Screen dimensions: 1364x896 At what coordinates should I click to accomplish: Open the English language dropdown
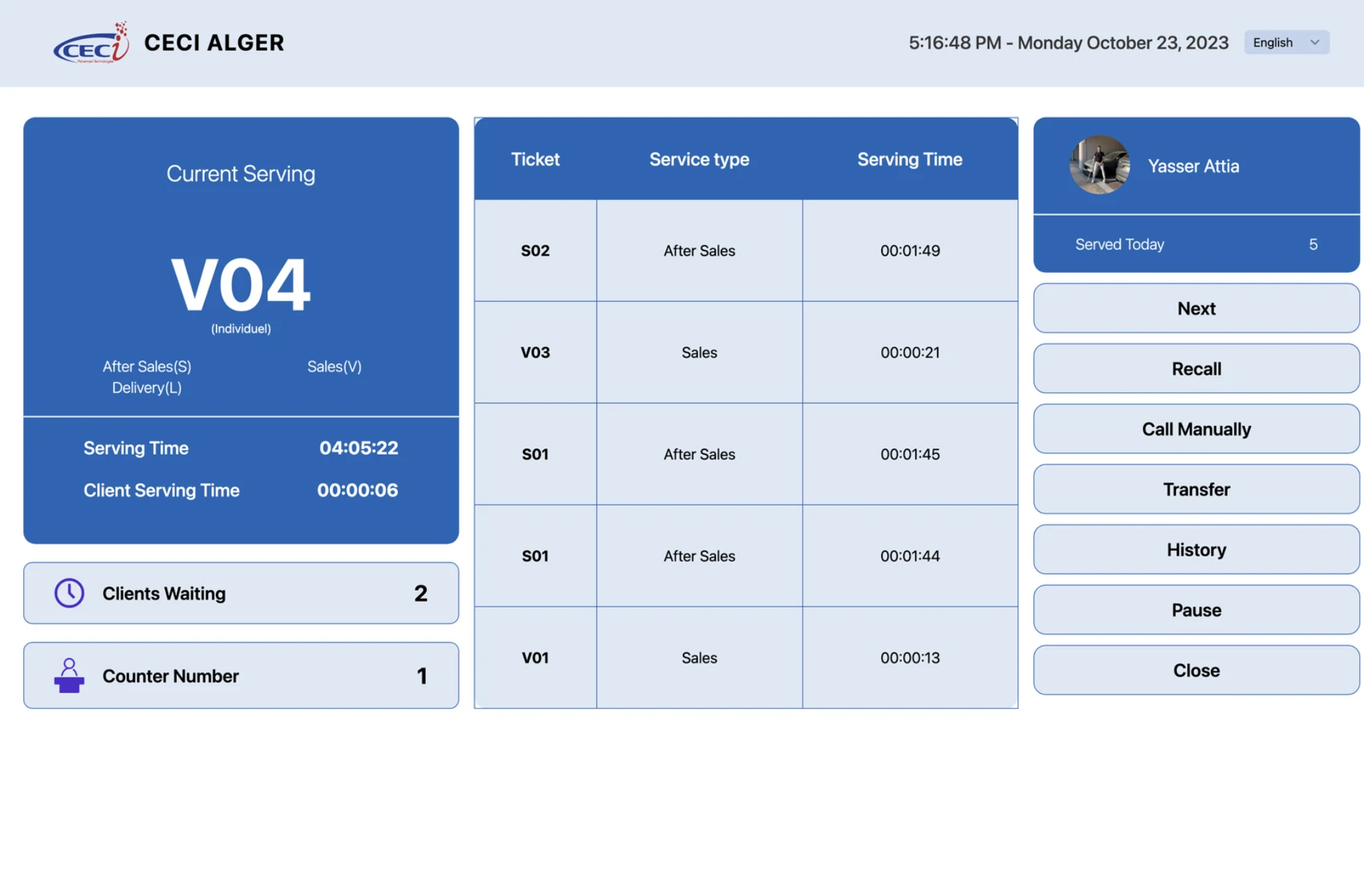[x=1286, y=43]
